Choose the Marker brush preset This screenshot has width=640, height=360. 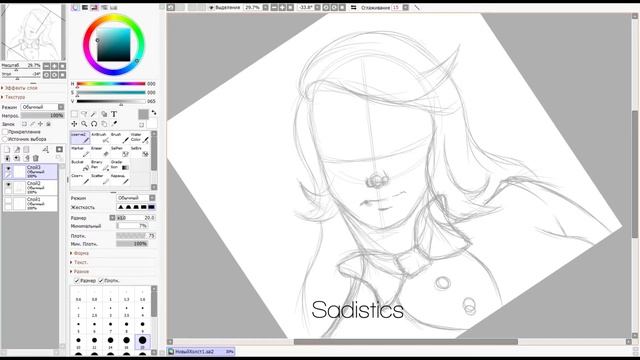[x=80, y=151]
